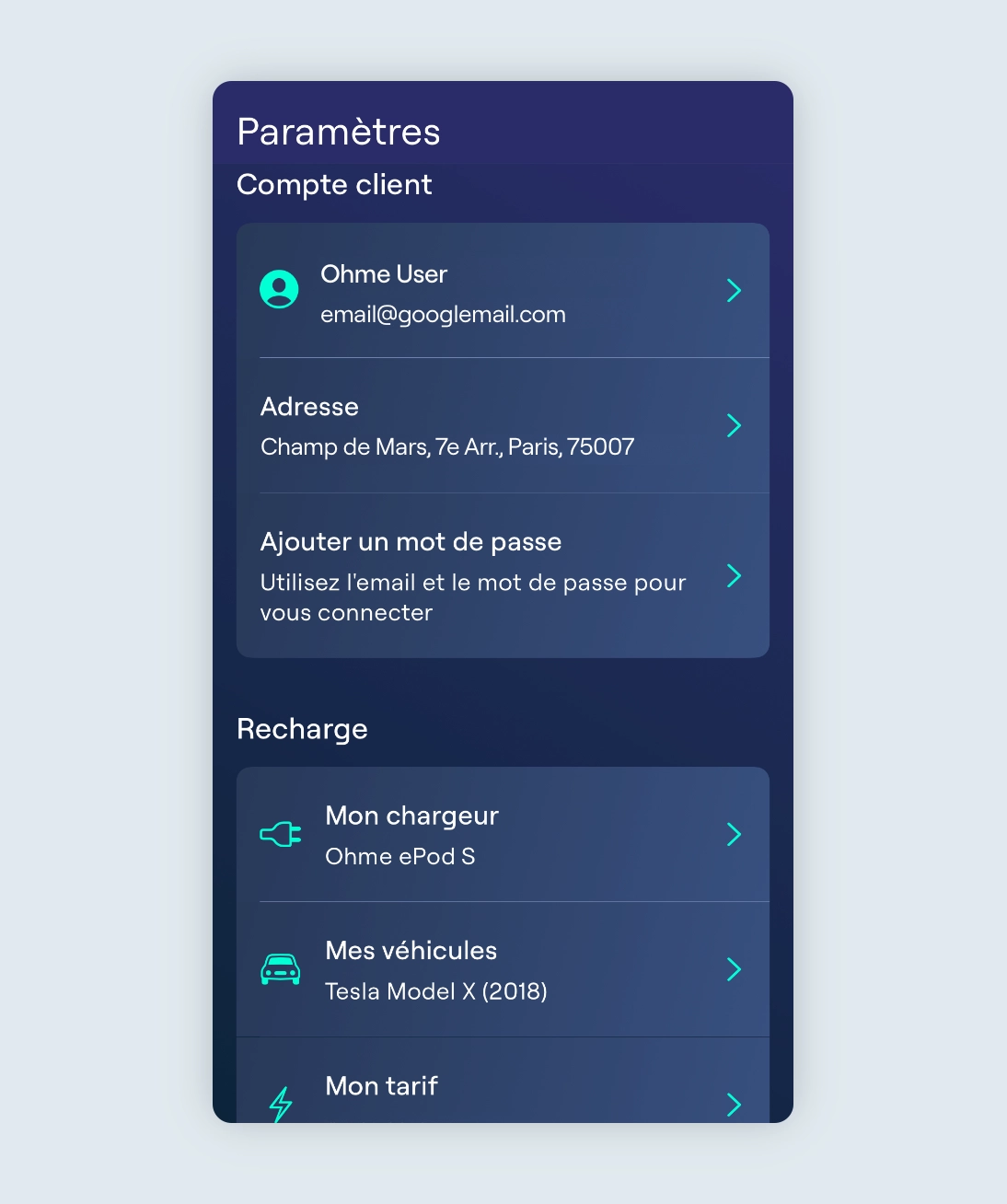This screenshot has height=1204, width=1007.
Task: Click the password description text
Action: coord(472,597)
